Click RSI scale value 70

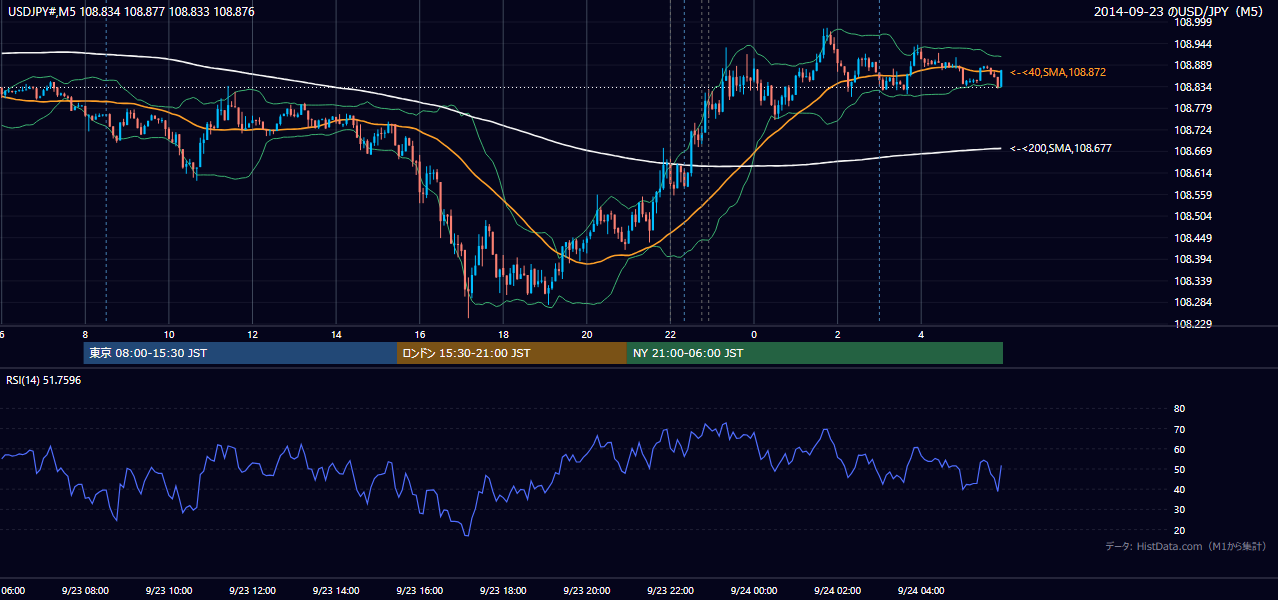(1179, 429)
